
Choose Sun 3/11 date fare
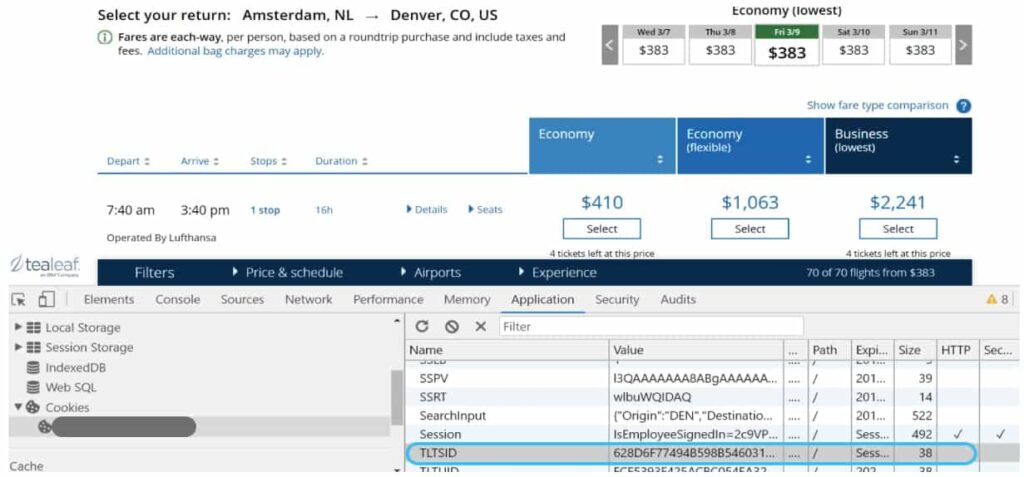pyautogui.click(x=920, y=45)
